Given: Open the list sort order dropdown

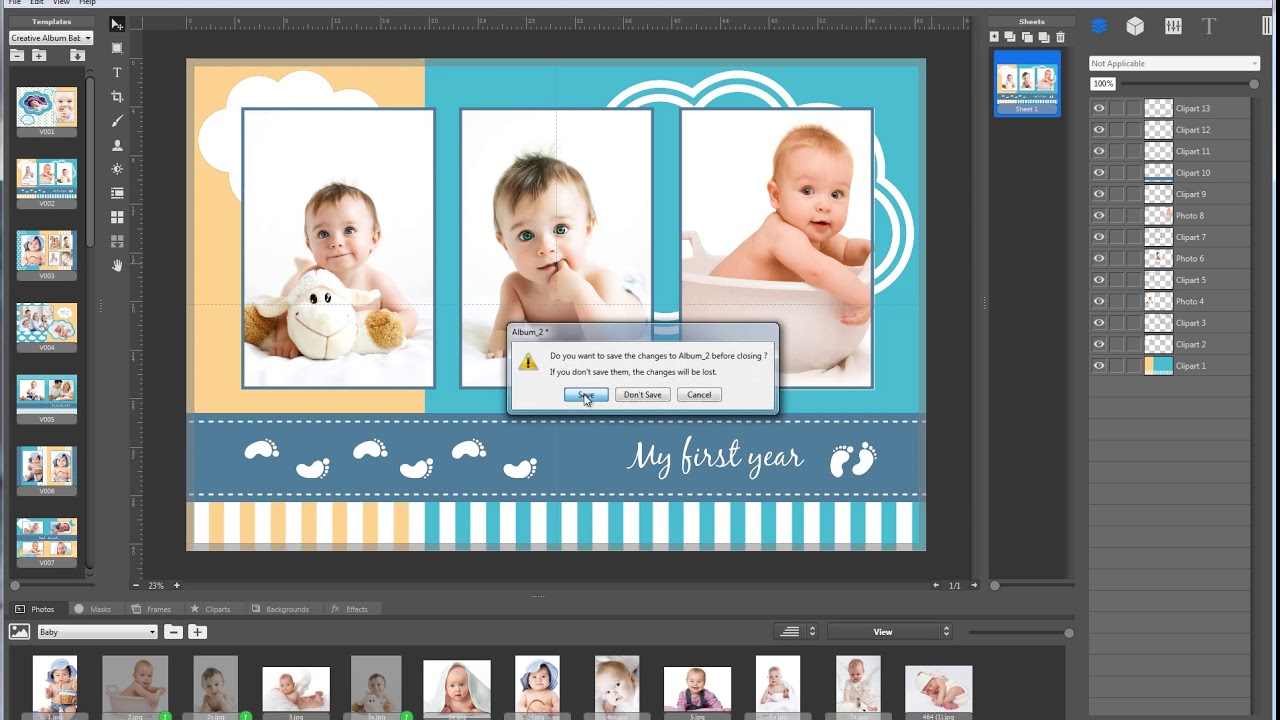Looking at the screenshot, I should click(797, 632).
